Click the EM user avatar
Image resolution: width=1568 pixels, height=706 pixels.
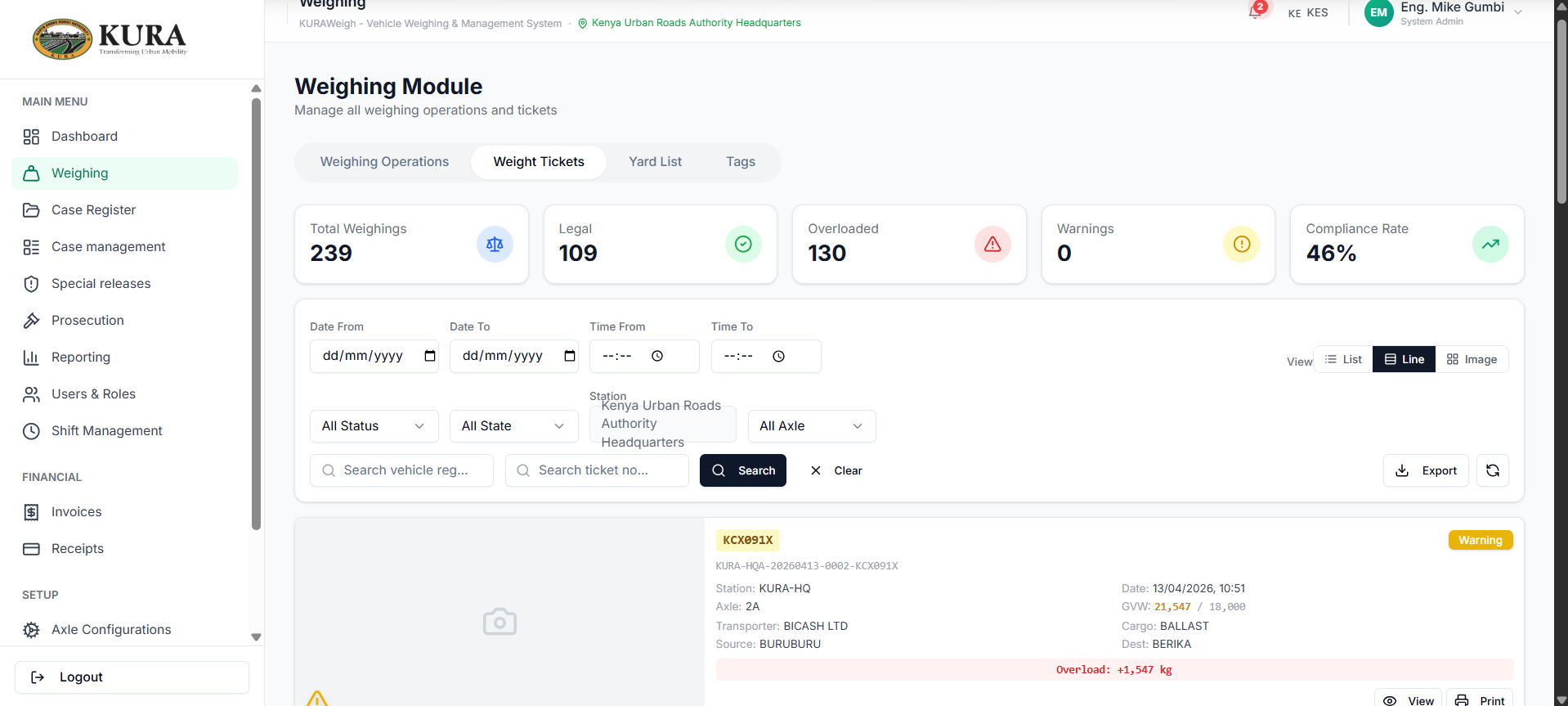[x=1378, y=12]
